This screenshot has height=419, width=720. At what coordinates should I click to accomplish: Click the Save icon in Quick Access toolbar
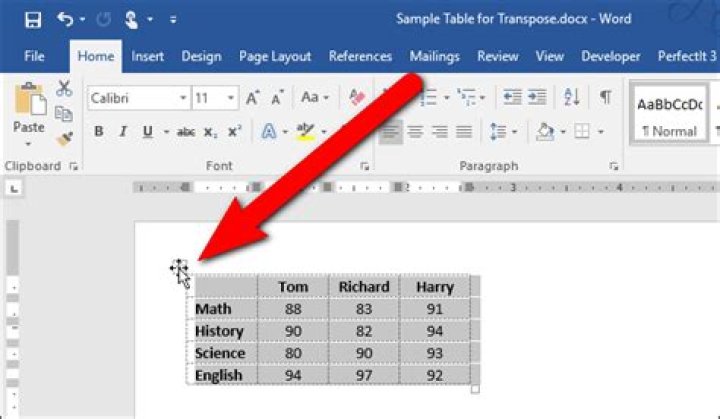[x=32, y=19]
